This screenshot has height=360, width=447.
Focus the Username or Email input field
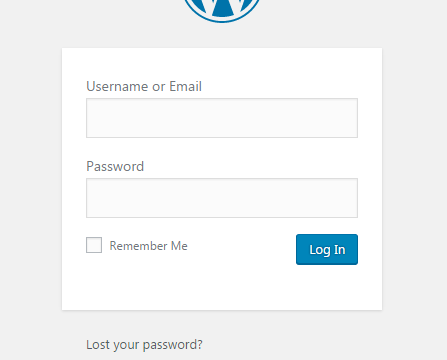tap(222, 118)
